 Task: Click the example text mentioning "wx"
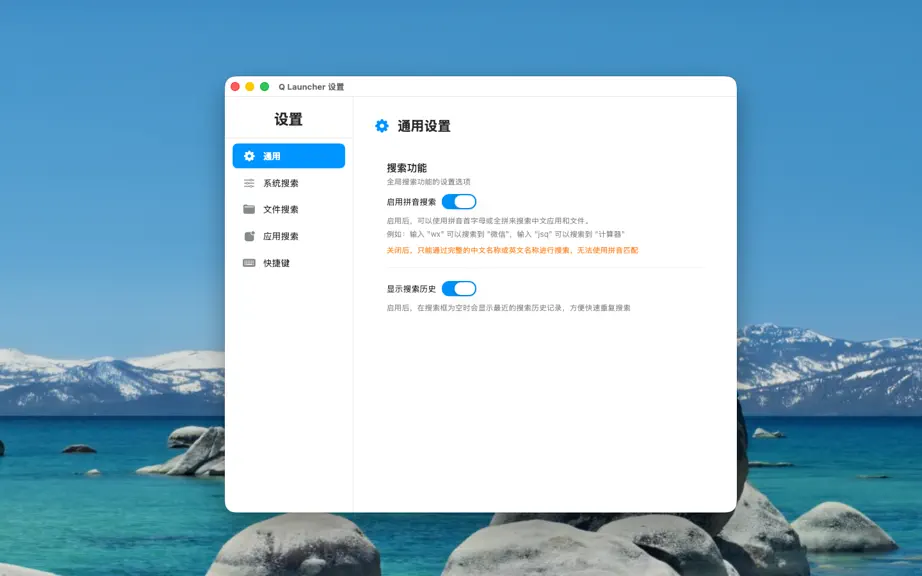coord(506,234)
